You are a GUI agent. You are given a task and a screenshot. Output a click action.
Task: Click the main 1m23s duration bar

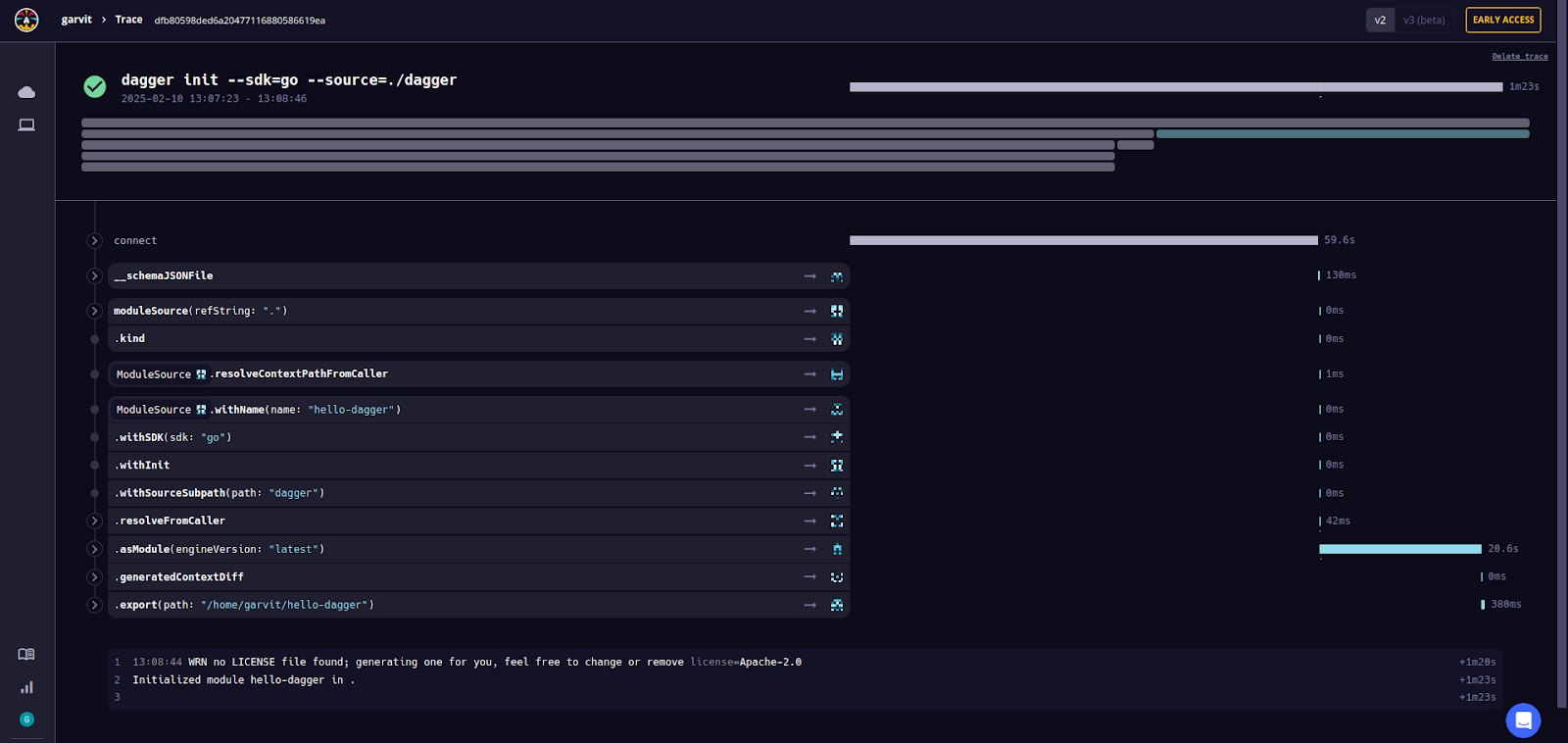(x=1176, y=87)
